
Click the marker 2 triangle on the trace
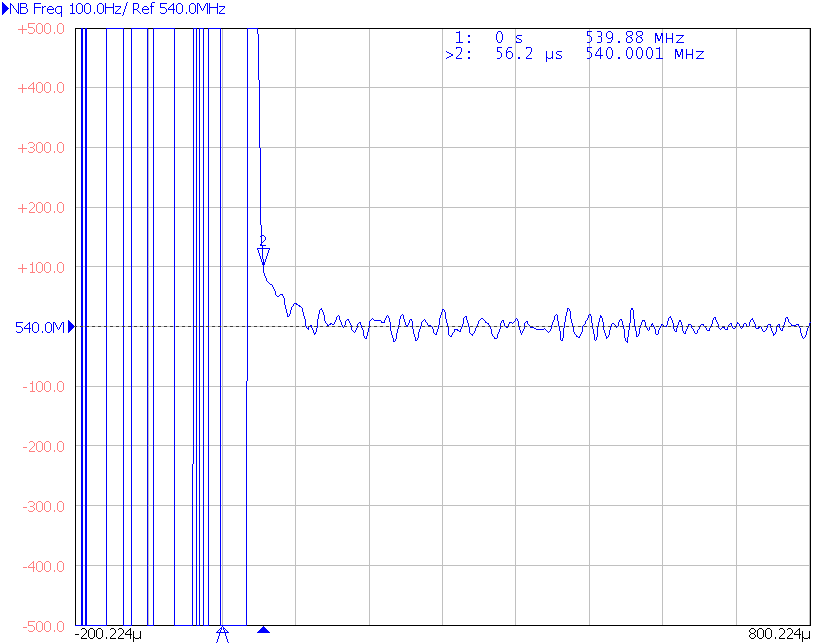263,255
